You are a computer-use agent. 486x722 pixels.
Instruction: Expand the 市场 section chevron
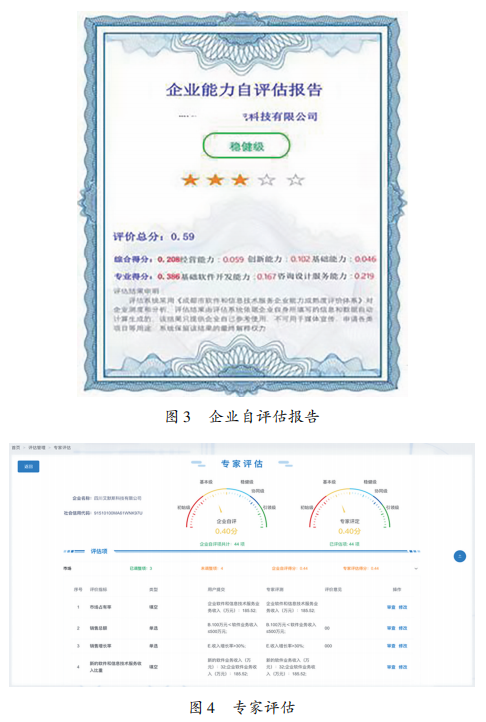click(x=416, y=569)
